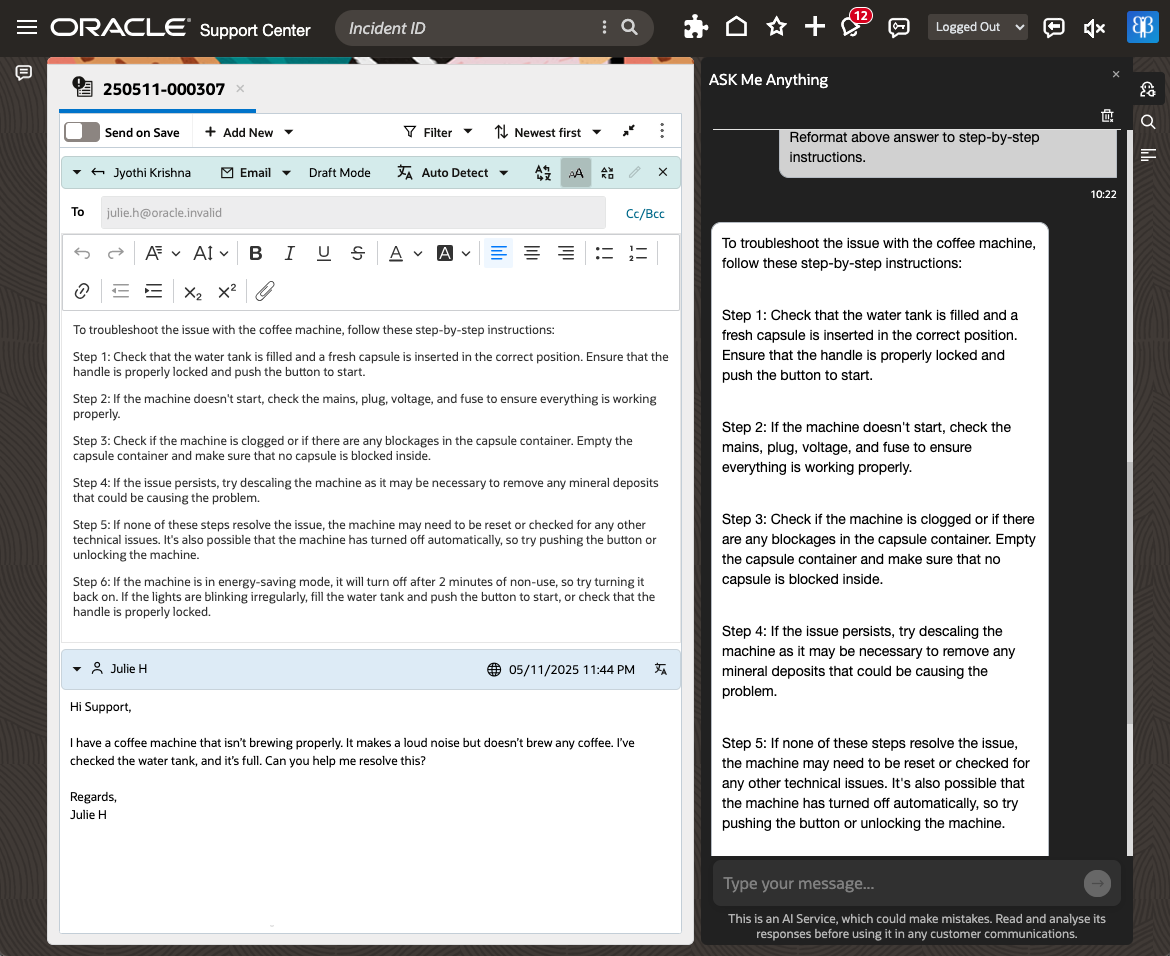This screenshot has width=1170, height=956.
Task: Open thread more-options vertical dots
Action: coord(662,131)
